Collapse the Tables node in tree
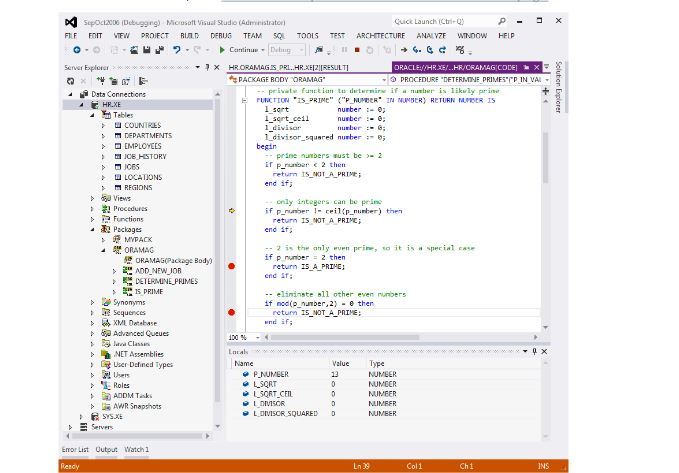Image resolution: width=679 pixels, height=473 pixels. (93, 115)
